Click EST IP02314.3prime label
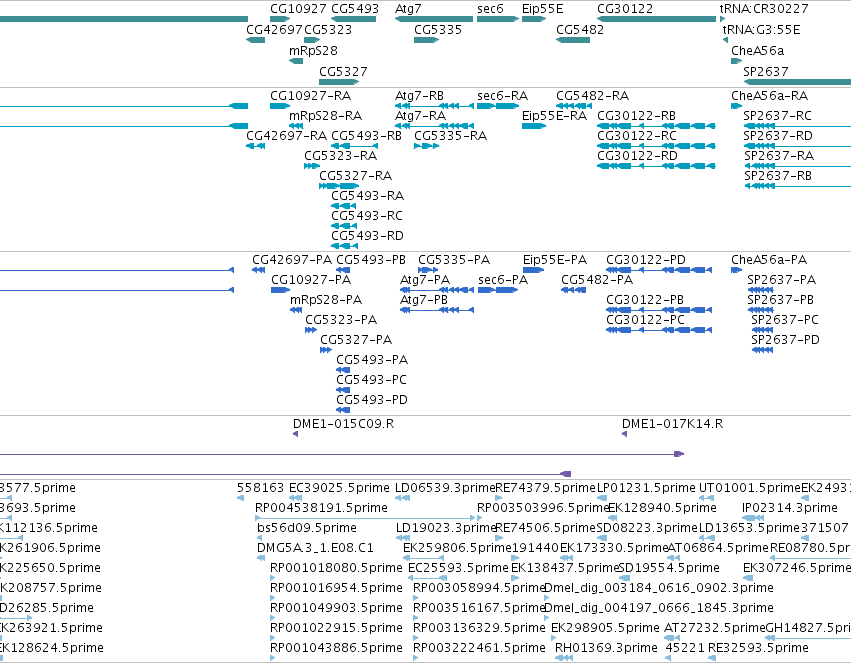This screenshot has height=663, width=851. point(790,508)
